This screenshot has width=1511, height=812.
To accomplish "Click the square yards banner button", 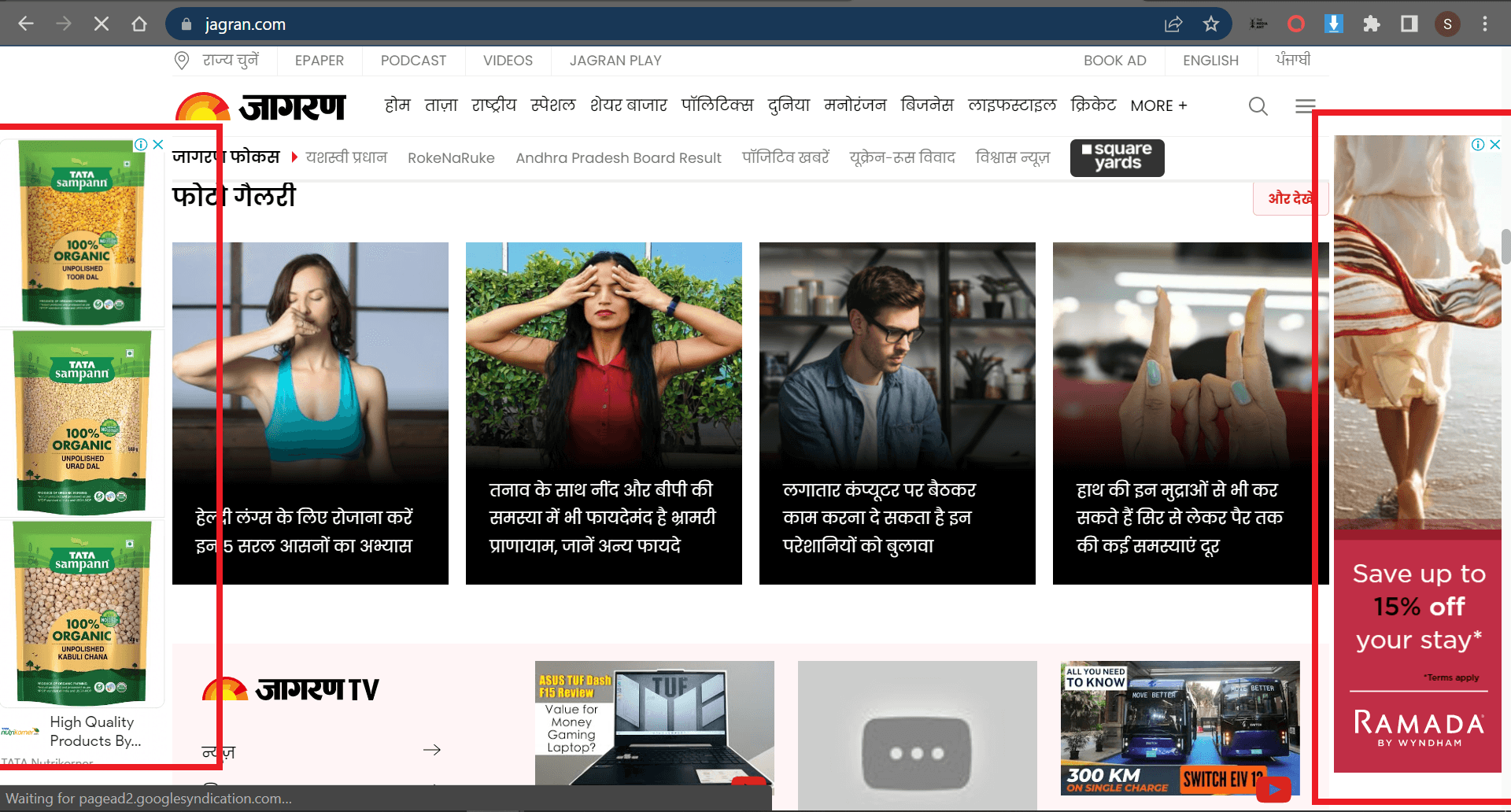I will (1117, 157).
